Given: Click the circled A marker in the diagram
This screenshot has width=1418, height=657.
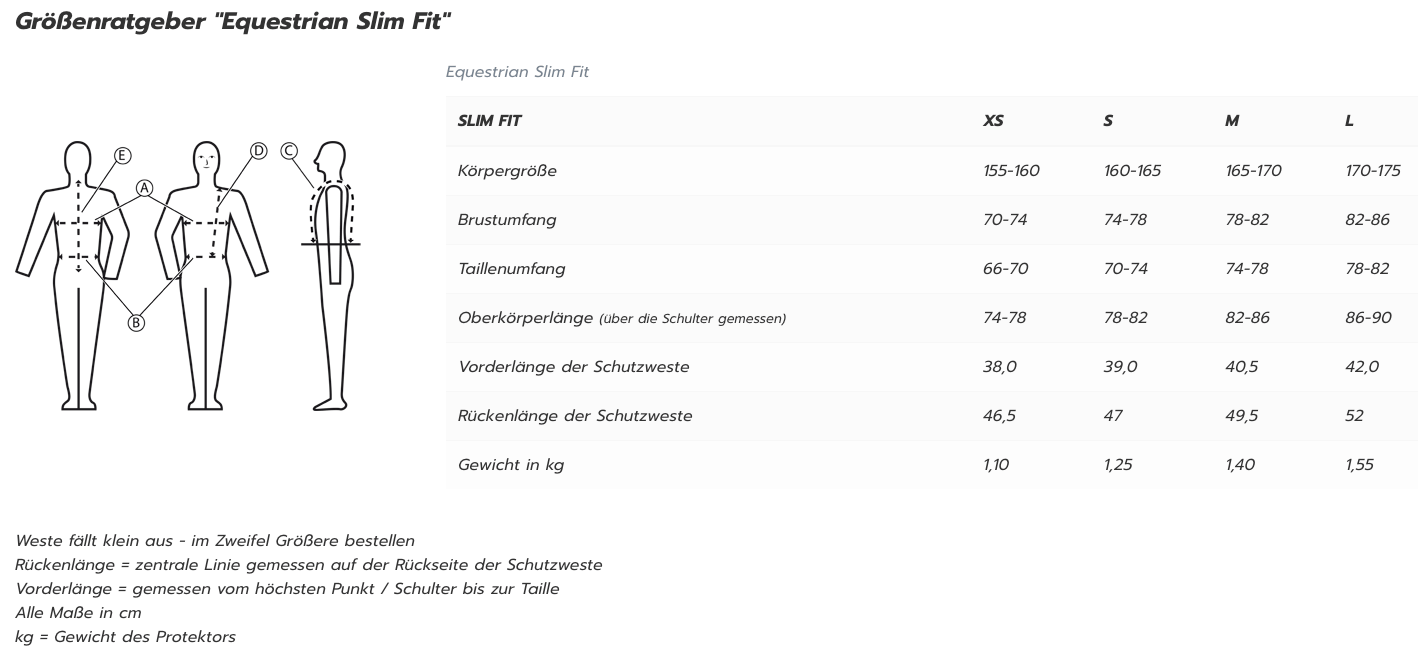Looking at the screenshot, I should coord(144,188).
